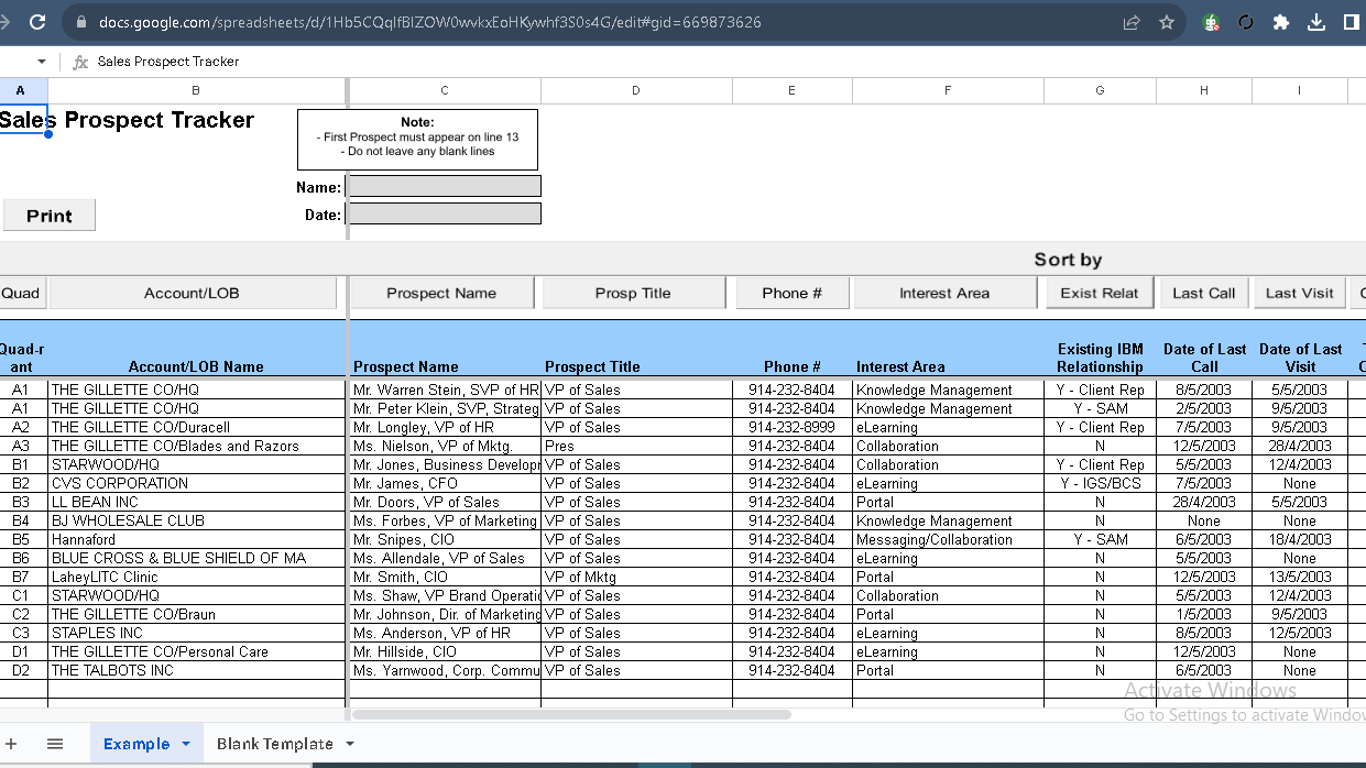Toggle the browser side panel icon

coord(1352,22)
